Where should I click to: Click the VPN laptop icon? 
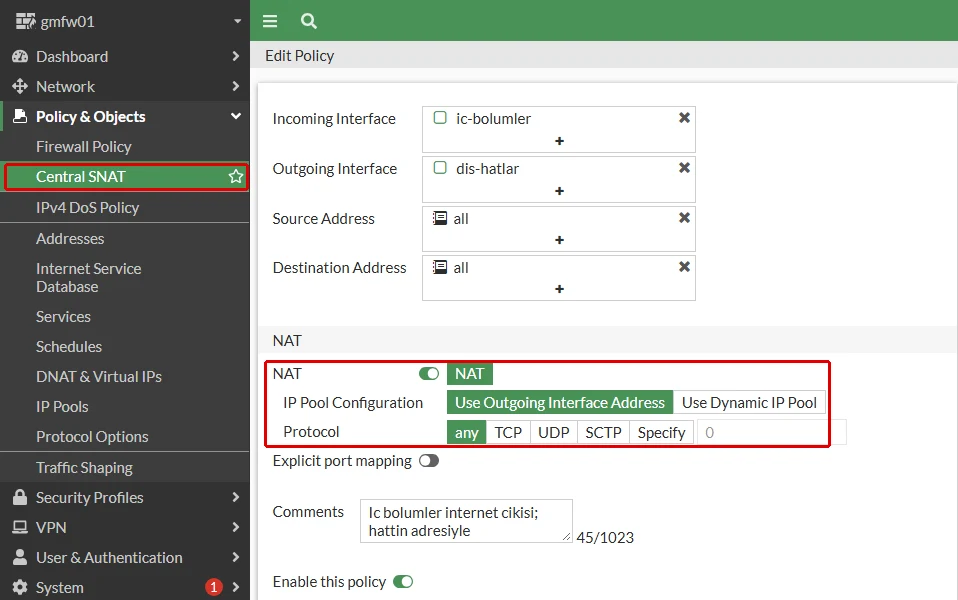(x=20, y=527)
